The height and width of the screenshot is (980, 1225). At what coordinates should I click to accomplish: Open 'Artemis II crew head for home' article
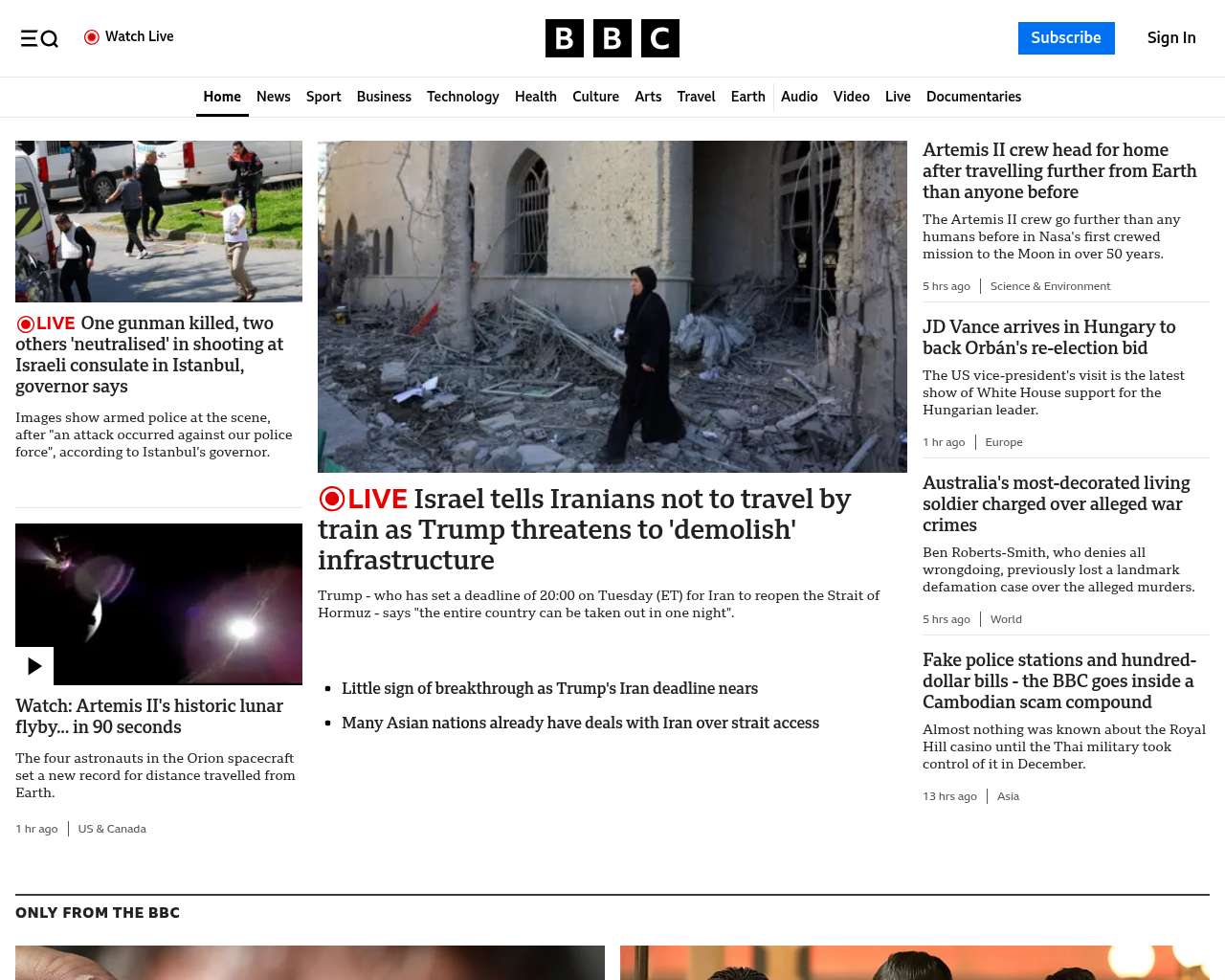(1059, 171)
